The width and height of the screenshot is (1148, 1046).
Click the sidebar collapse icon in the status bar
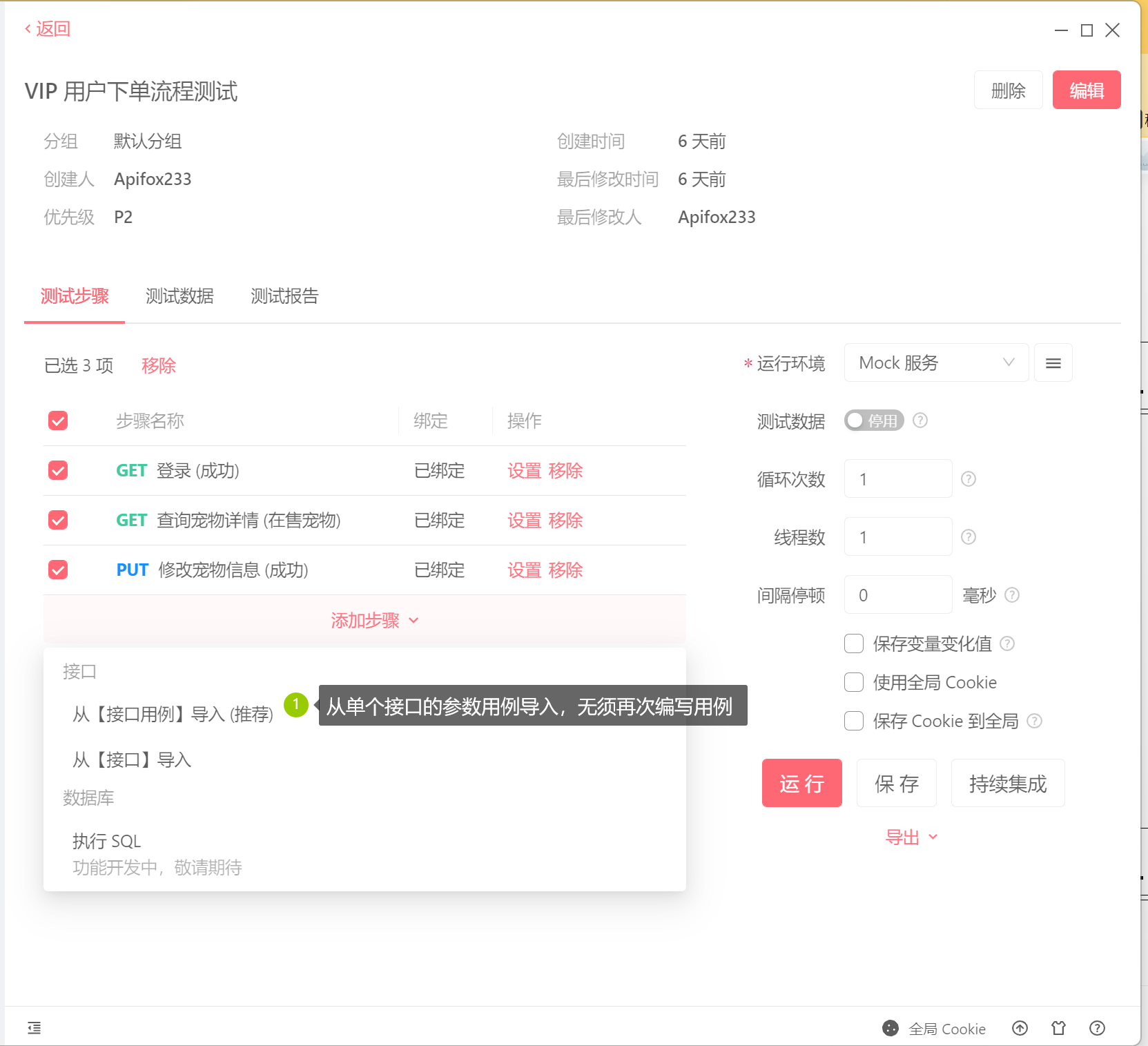point(34,1028)
